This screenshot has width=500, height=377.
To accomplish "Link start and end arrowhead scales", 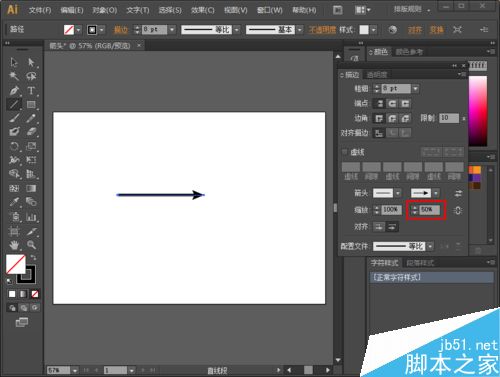I will coord(458,210).
